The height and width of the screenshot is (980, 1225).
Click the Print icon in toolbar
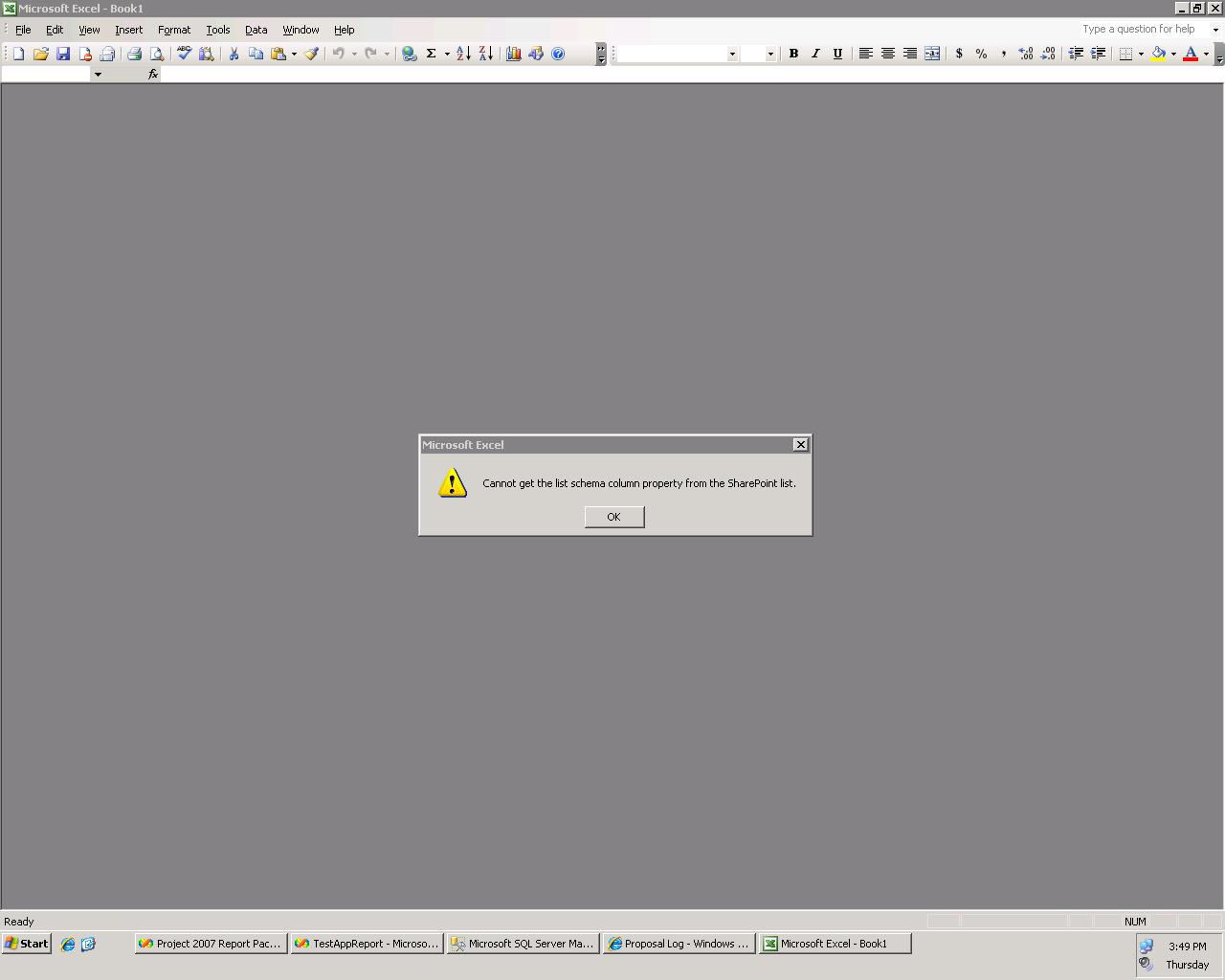134,54
